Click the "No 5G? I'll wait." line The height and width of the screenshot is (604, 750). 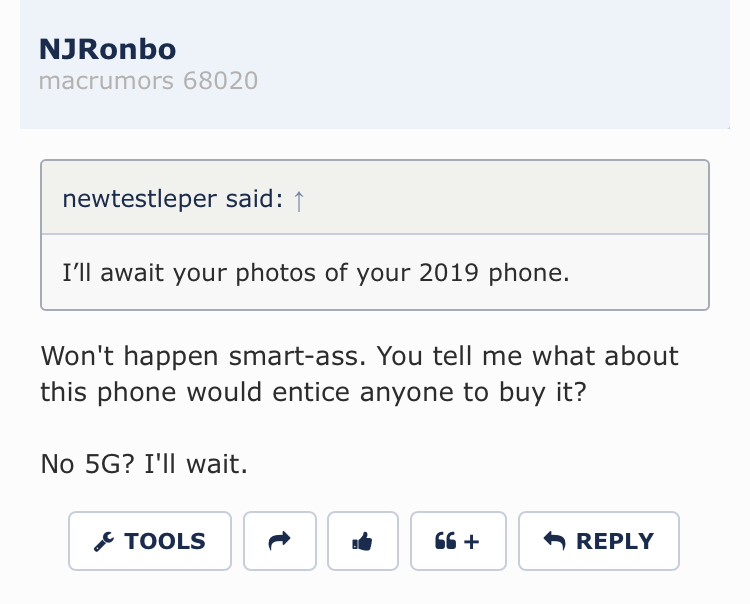point(144,464)
